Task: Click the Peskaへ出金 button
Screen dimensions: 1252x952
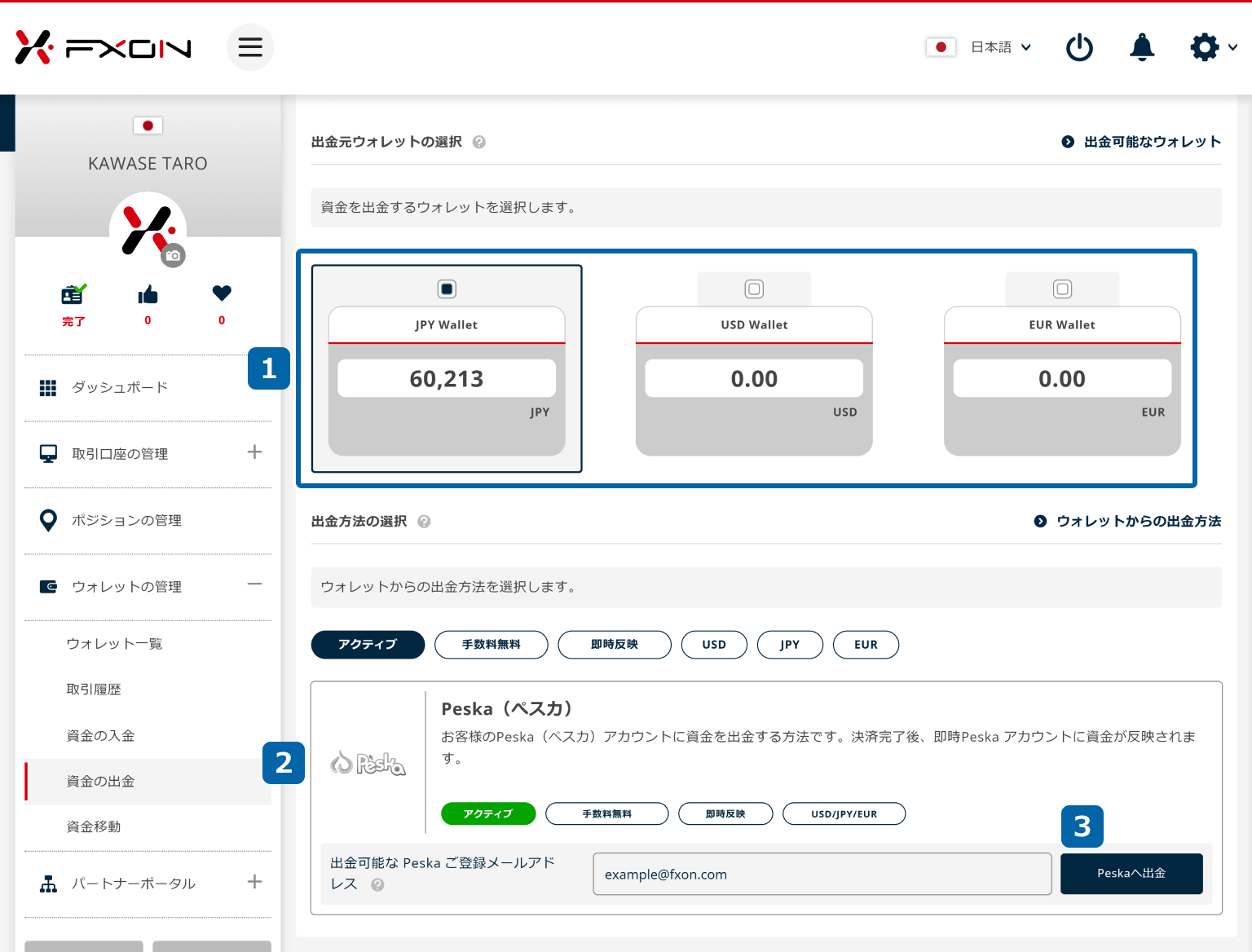Action: click(1131, 874)
